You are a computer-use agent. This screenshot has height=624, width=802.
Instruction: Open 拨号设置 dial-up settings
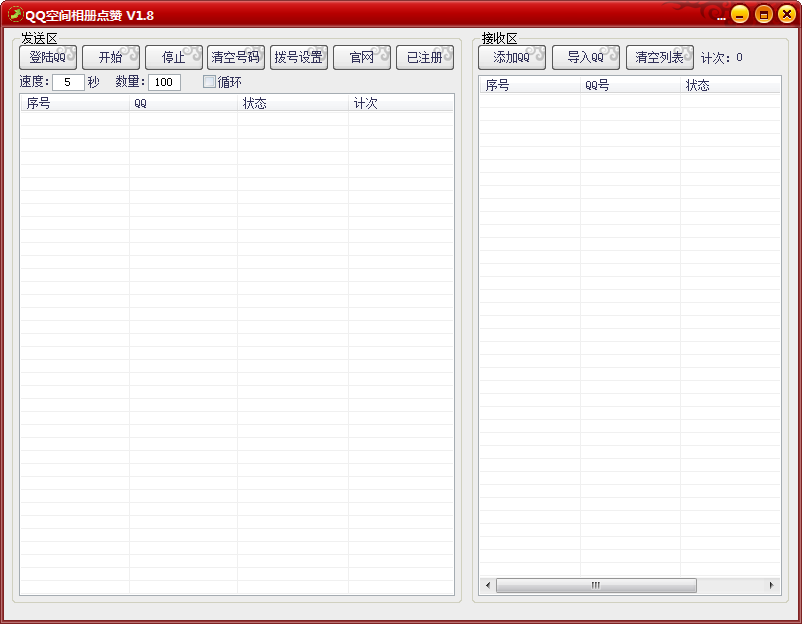299,57
